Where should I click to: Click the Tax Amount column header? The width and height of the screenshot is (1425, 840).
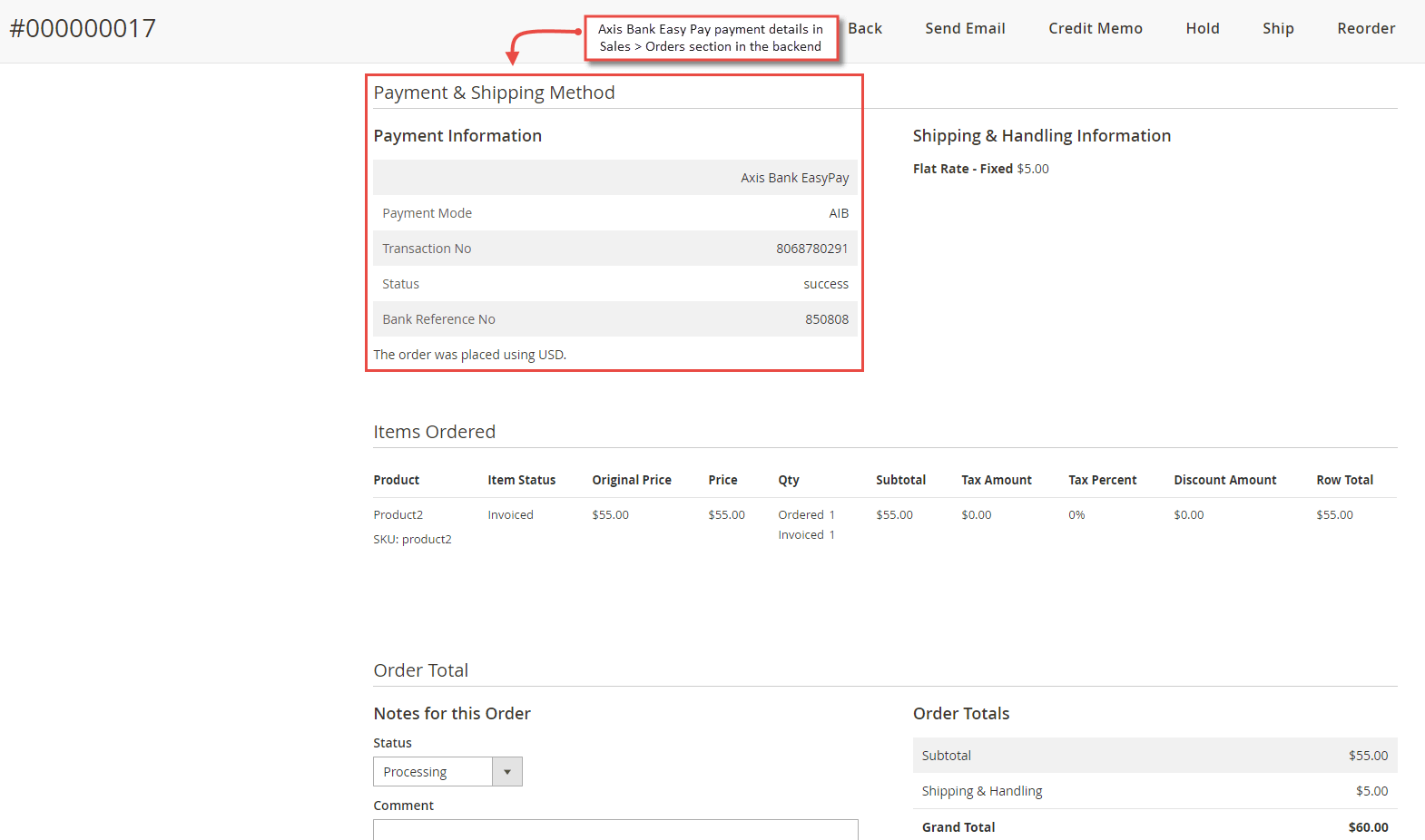[997, 480]
